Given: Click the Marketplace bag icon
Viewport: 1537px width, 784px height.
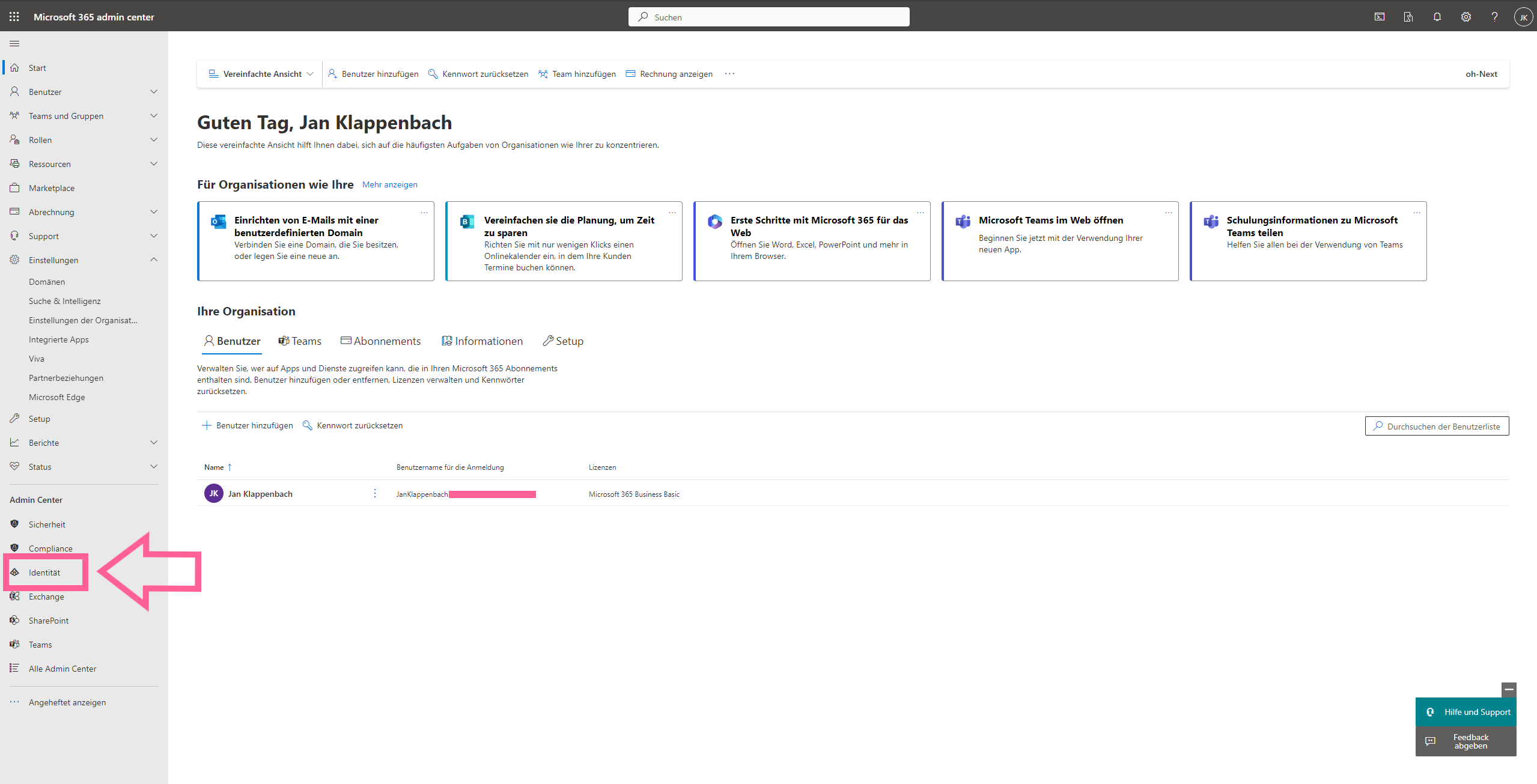Looking at the screenshot, I should (14, 187).
